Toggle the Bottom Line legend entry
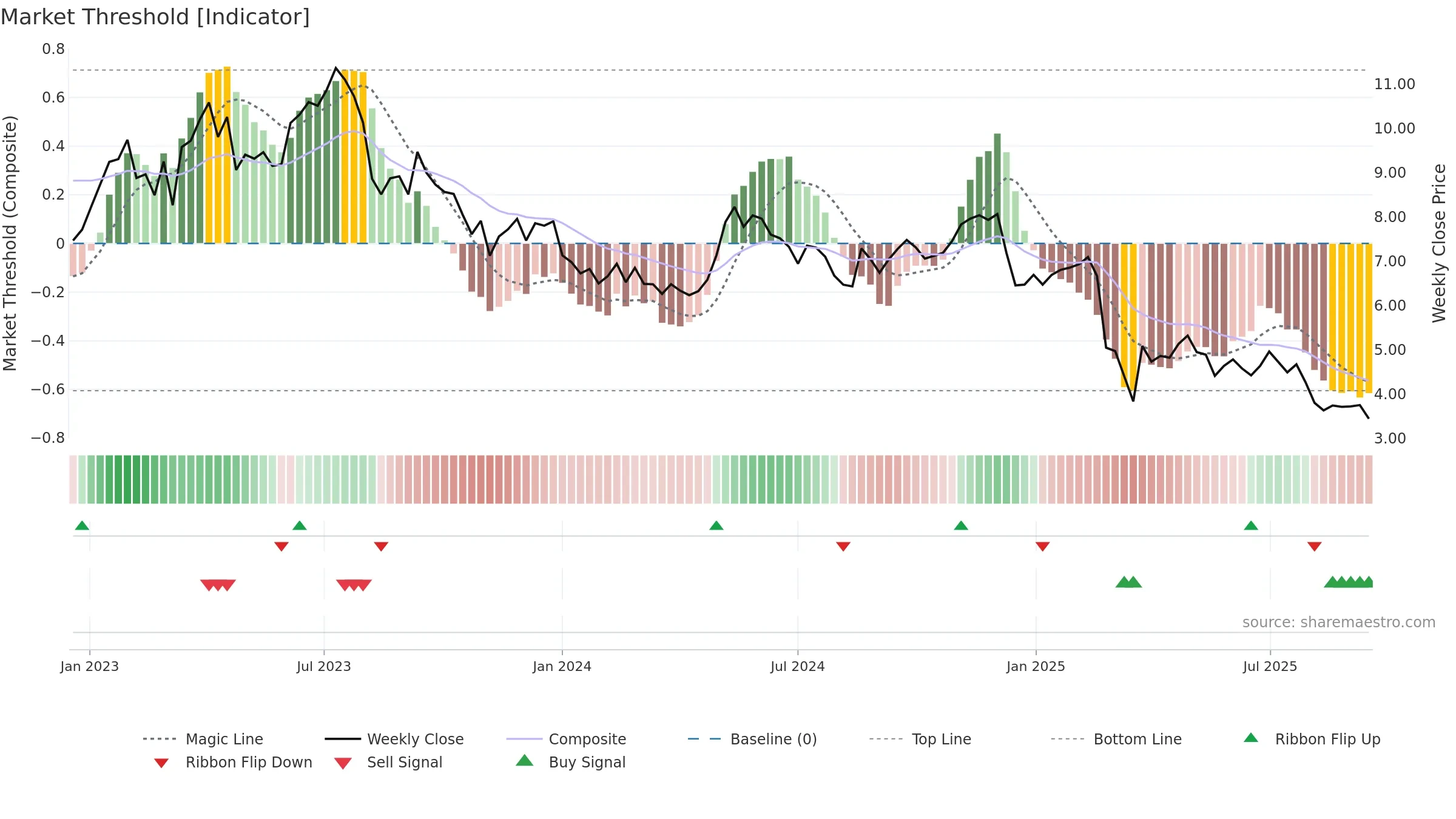 1116,739
